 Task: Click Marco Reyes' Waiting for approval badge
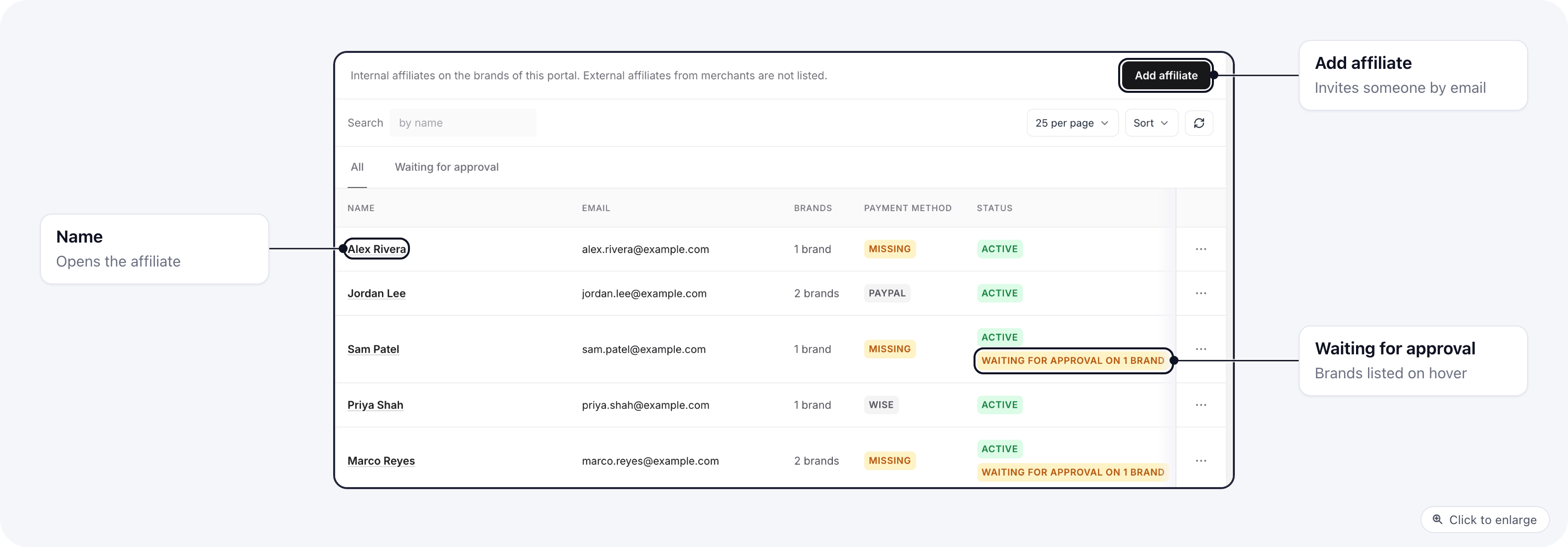coord(1073,472)
